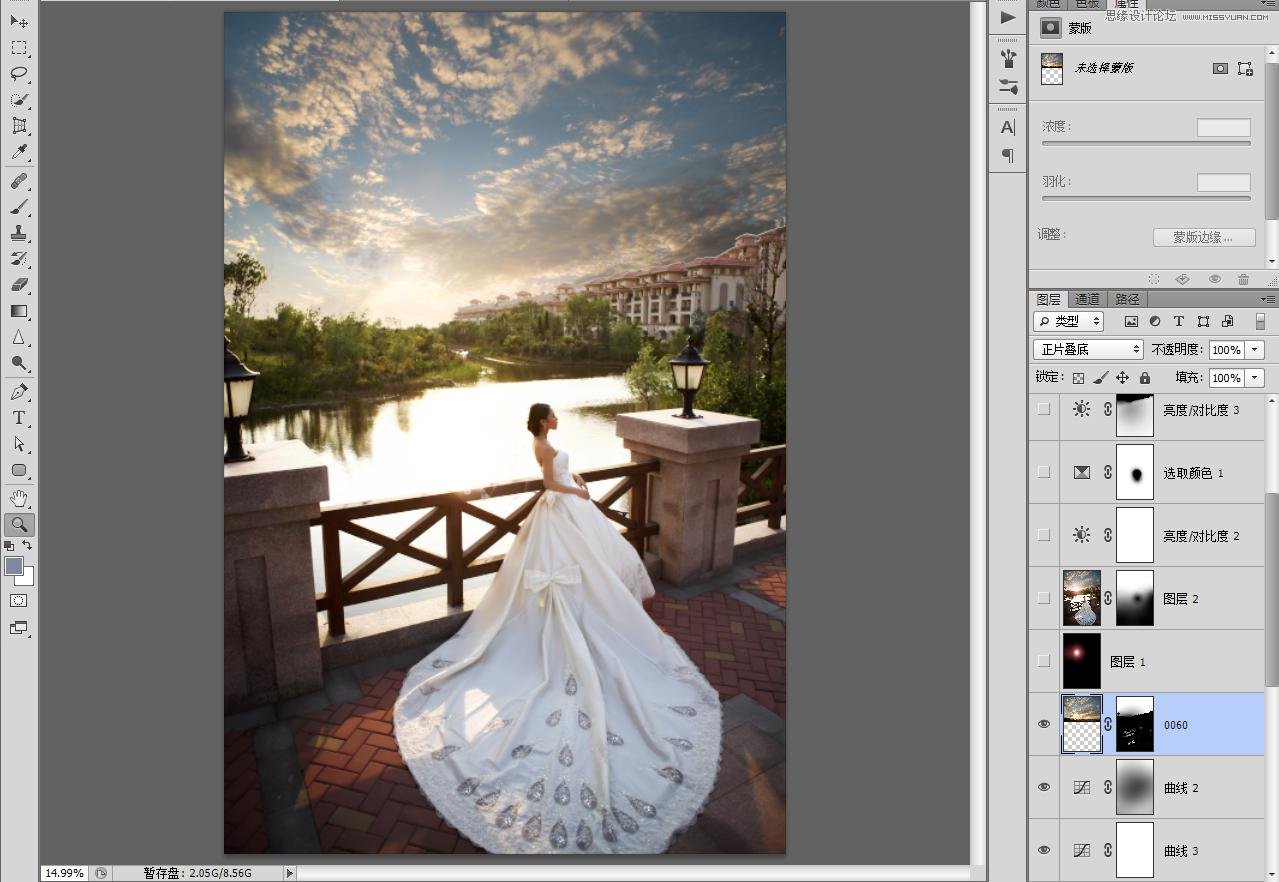Reset default foreground and background colors
This screenshot has height=882, width=1279.
pos(9,546)
